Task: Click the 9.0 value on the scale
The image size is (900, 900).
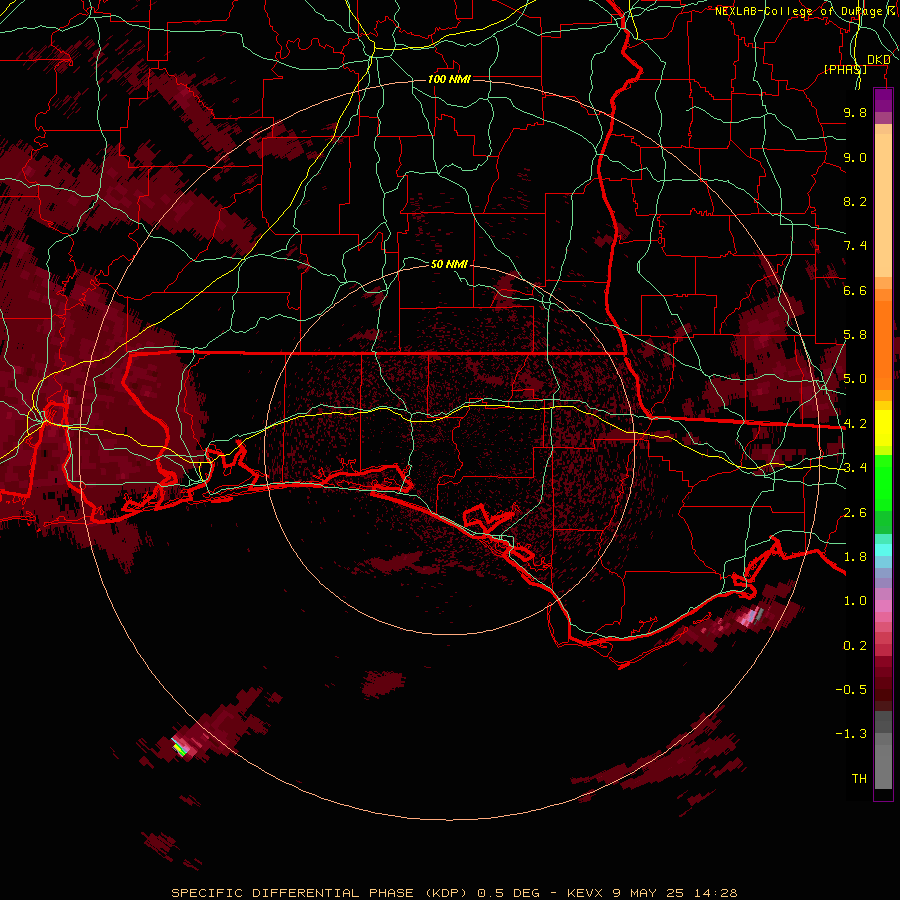Action: [855, 157]
